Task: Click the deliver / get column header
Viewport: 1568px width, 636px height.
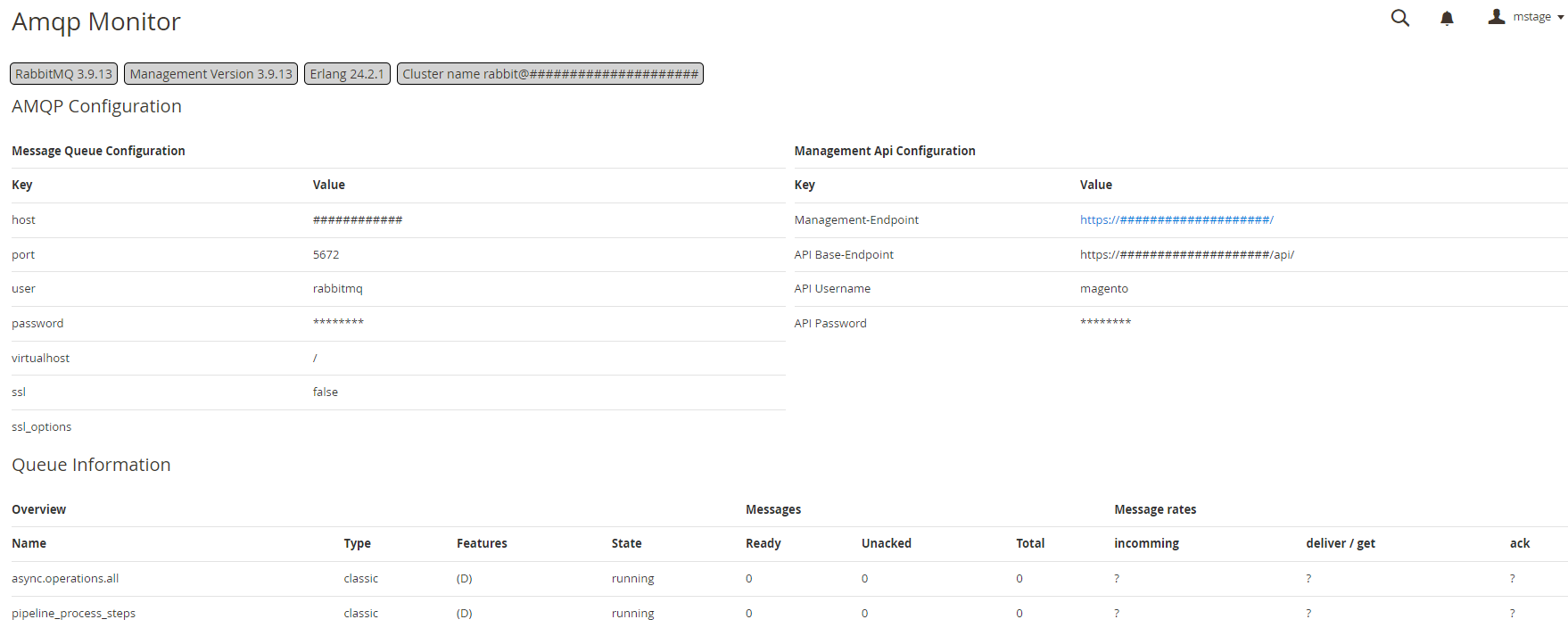Action: pos(1340,544)
